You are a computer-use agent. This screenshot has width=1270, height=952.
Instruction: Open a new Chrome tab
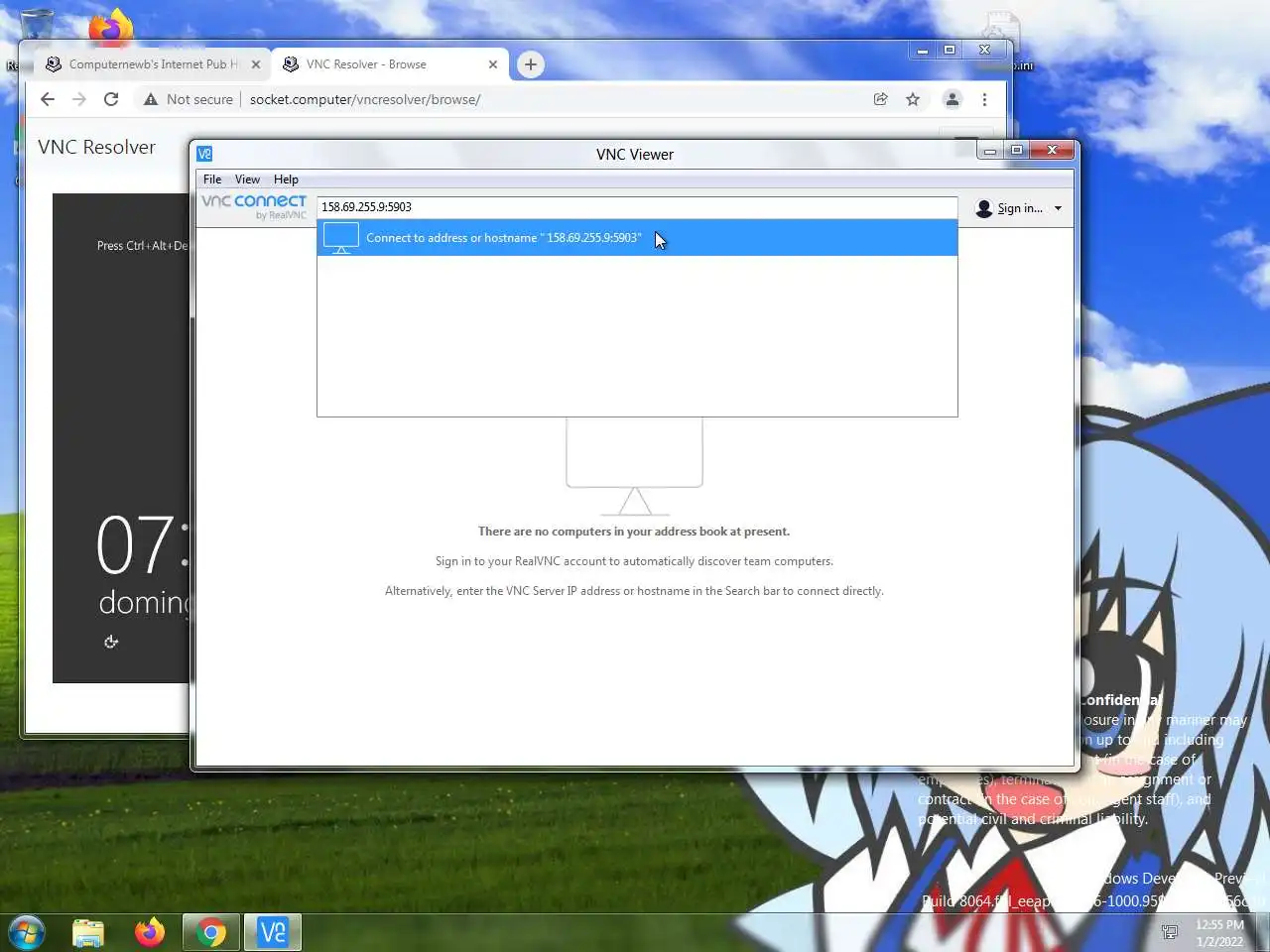coord(531,64)
